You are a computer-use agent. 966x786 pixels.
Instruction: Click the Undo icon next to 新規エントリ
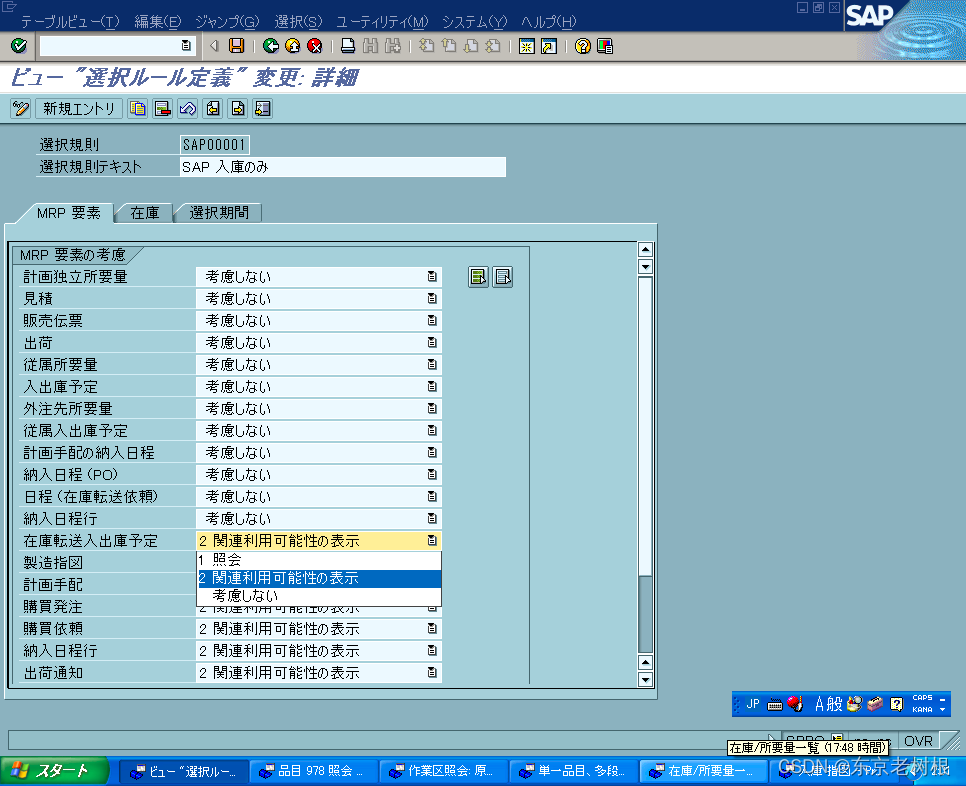click(186, 108)
